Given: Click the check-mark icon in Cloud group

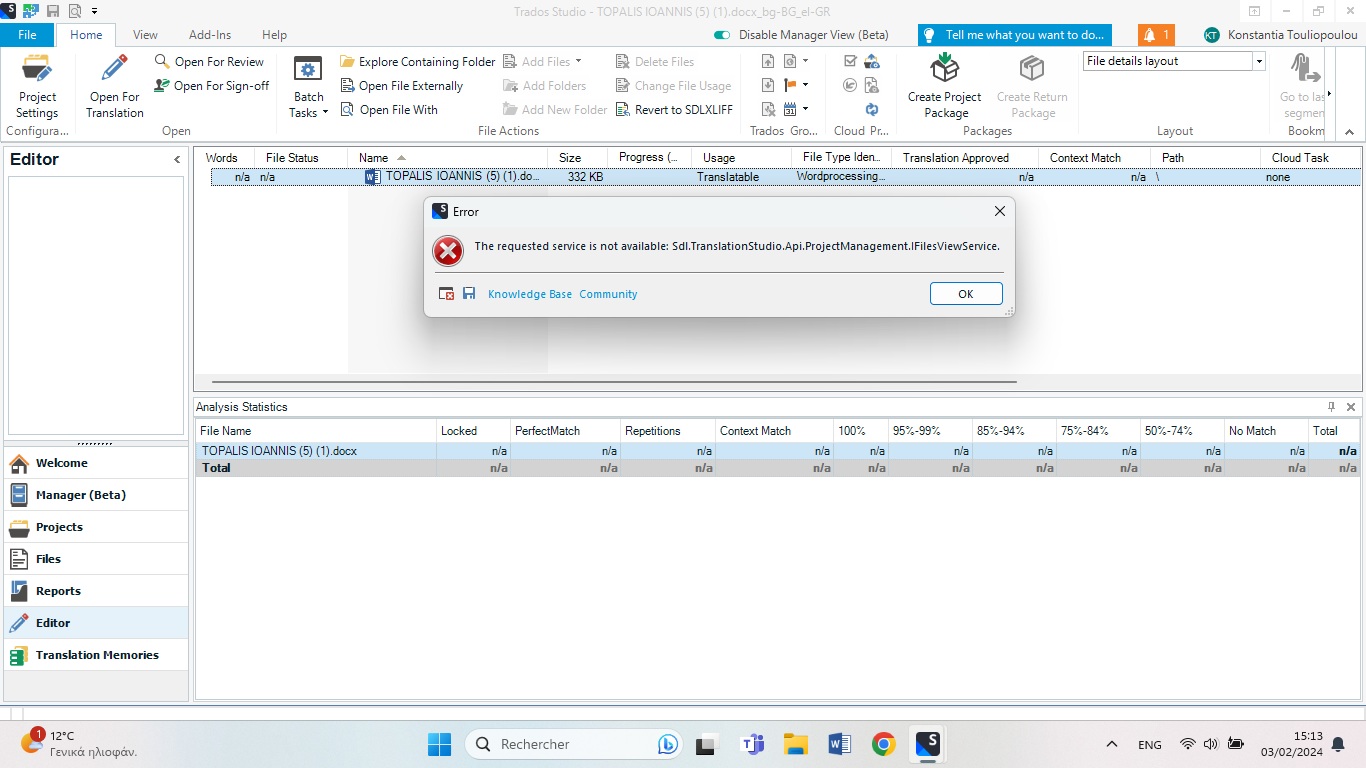Looking at the screenshot, I should click(850, 61).
